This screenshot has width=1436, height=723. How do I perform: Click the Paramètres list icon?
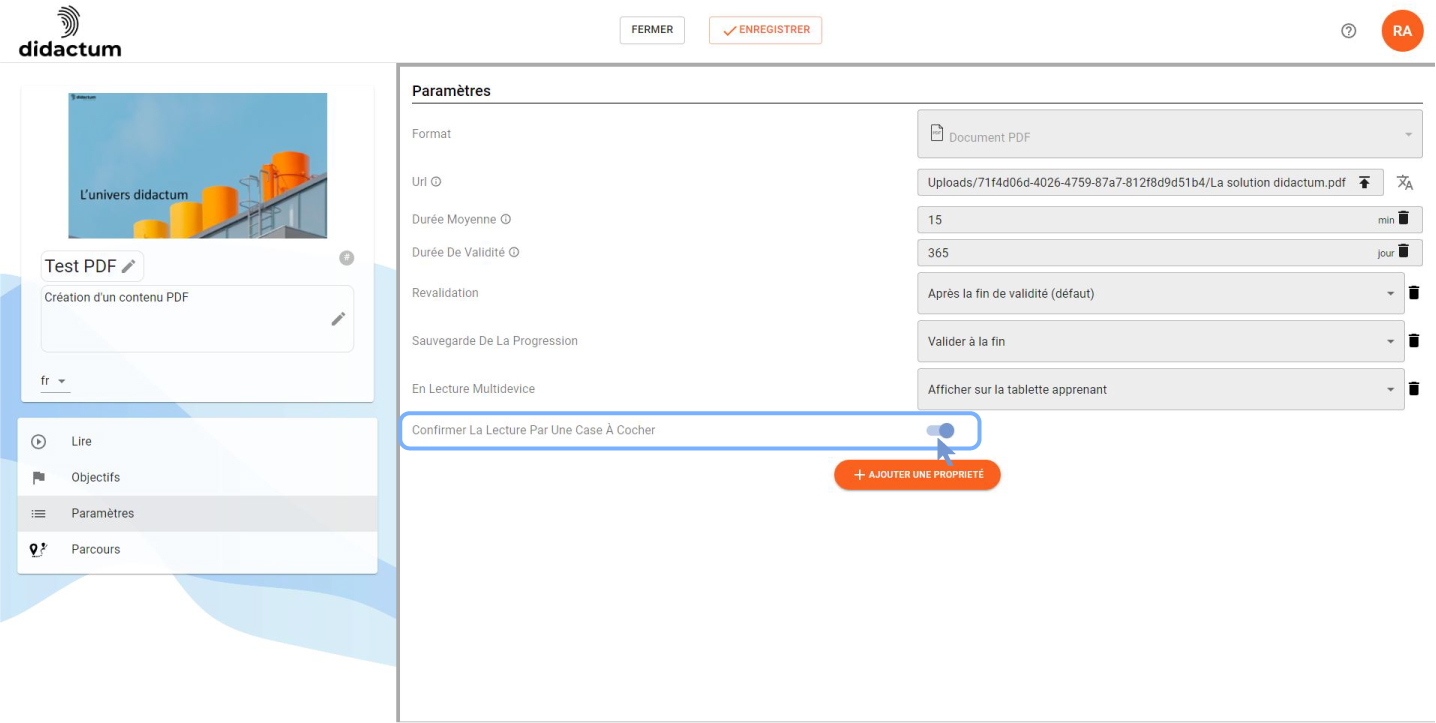pyautogui.click(x=39, y=513)
